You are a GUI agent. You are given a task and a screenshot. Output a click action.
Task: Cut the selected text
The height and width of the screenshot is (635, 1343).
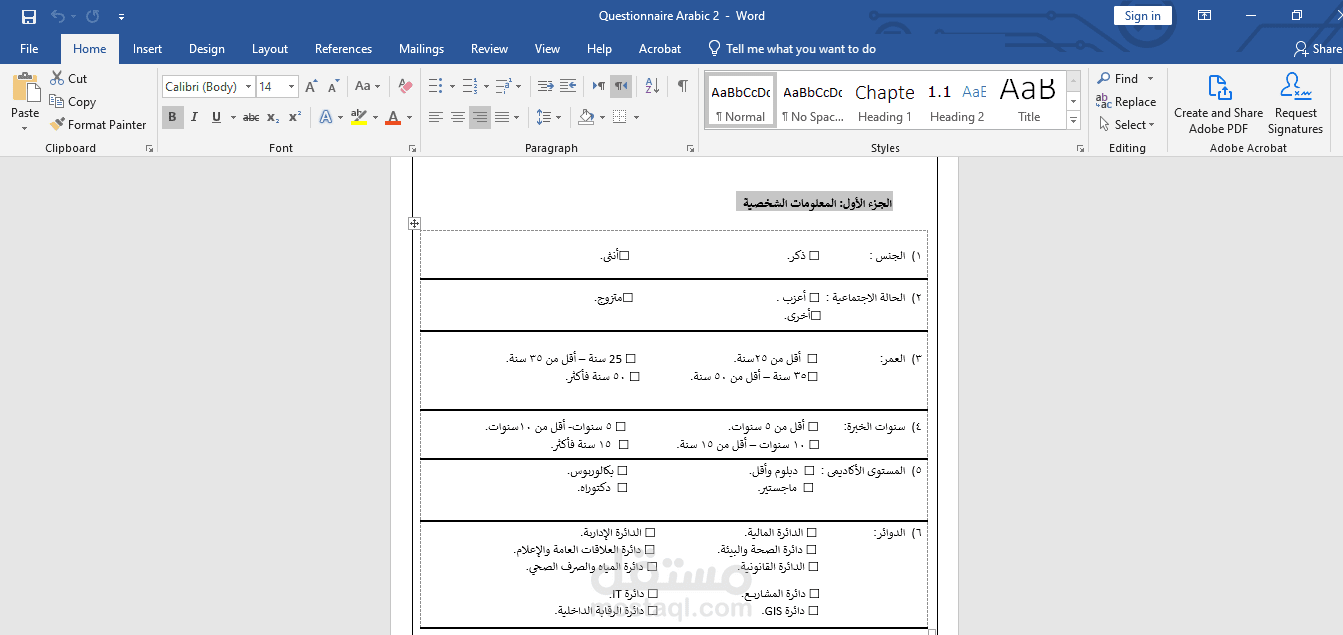point(68,78)
